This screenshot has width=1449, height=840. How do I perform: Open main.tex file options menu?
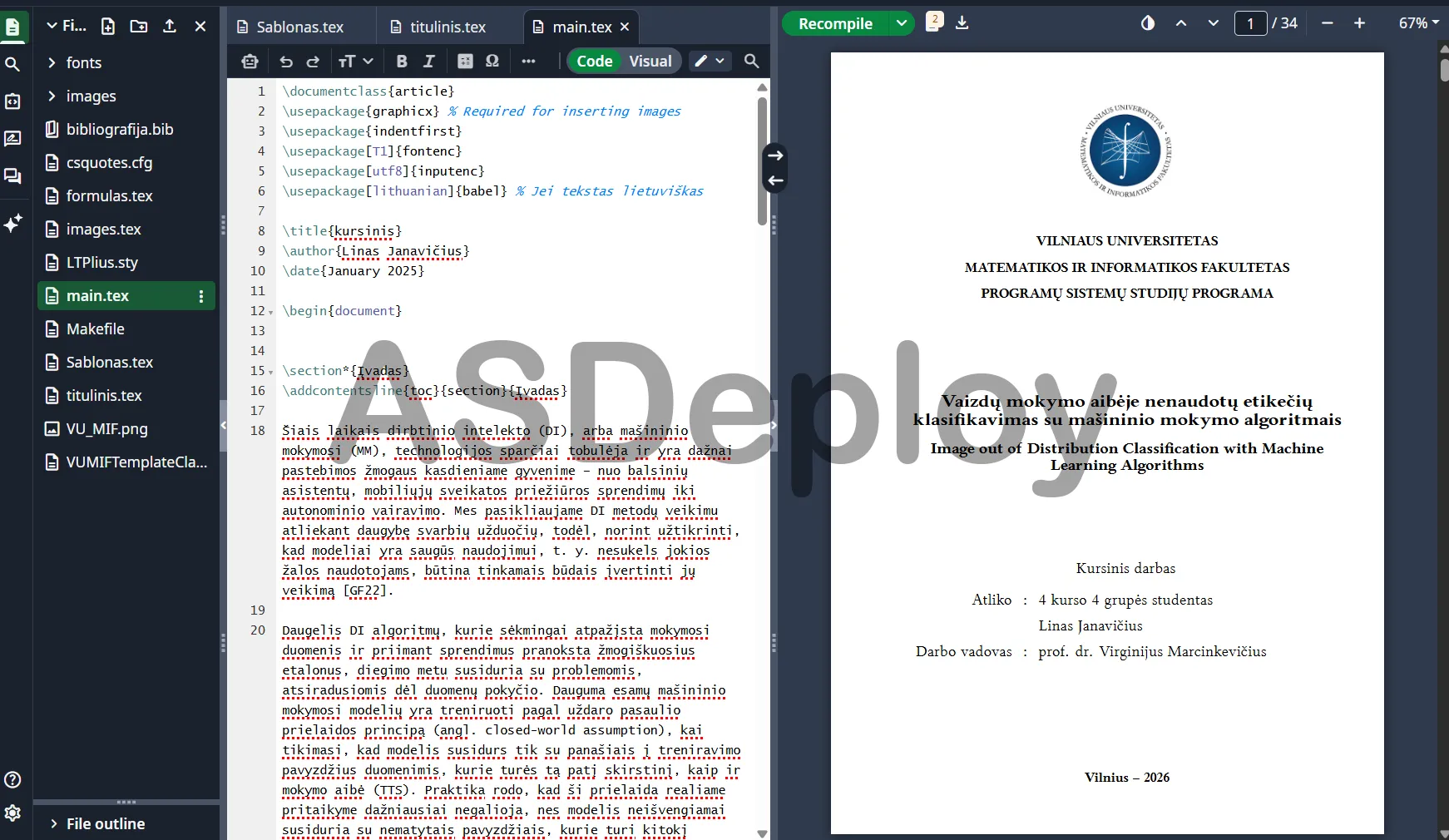point(201,296)
